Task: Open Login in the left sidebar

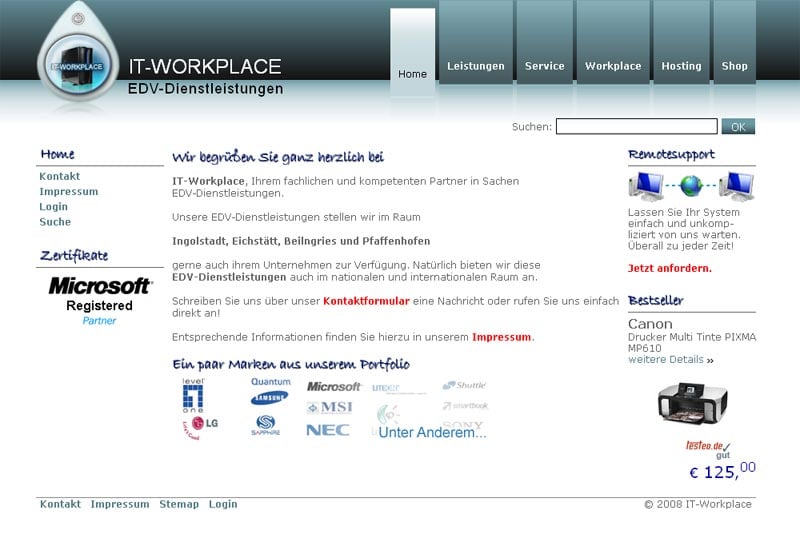Action: click(x=54, y=207)
